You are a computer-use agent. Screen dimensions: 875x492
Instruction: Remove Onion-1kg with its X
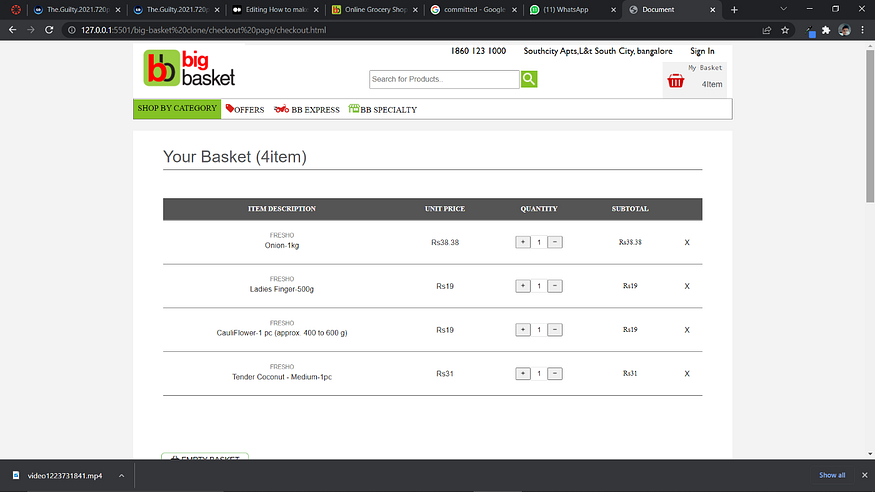pos(687,243)
